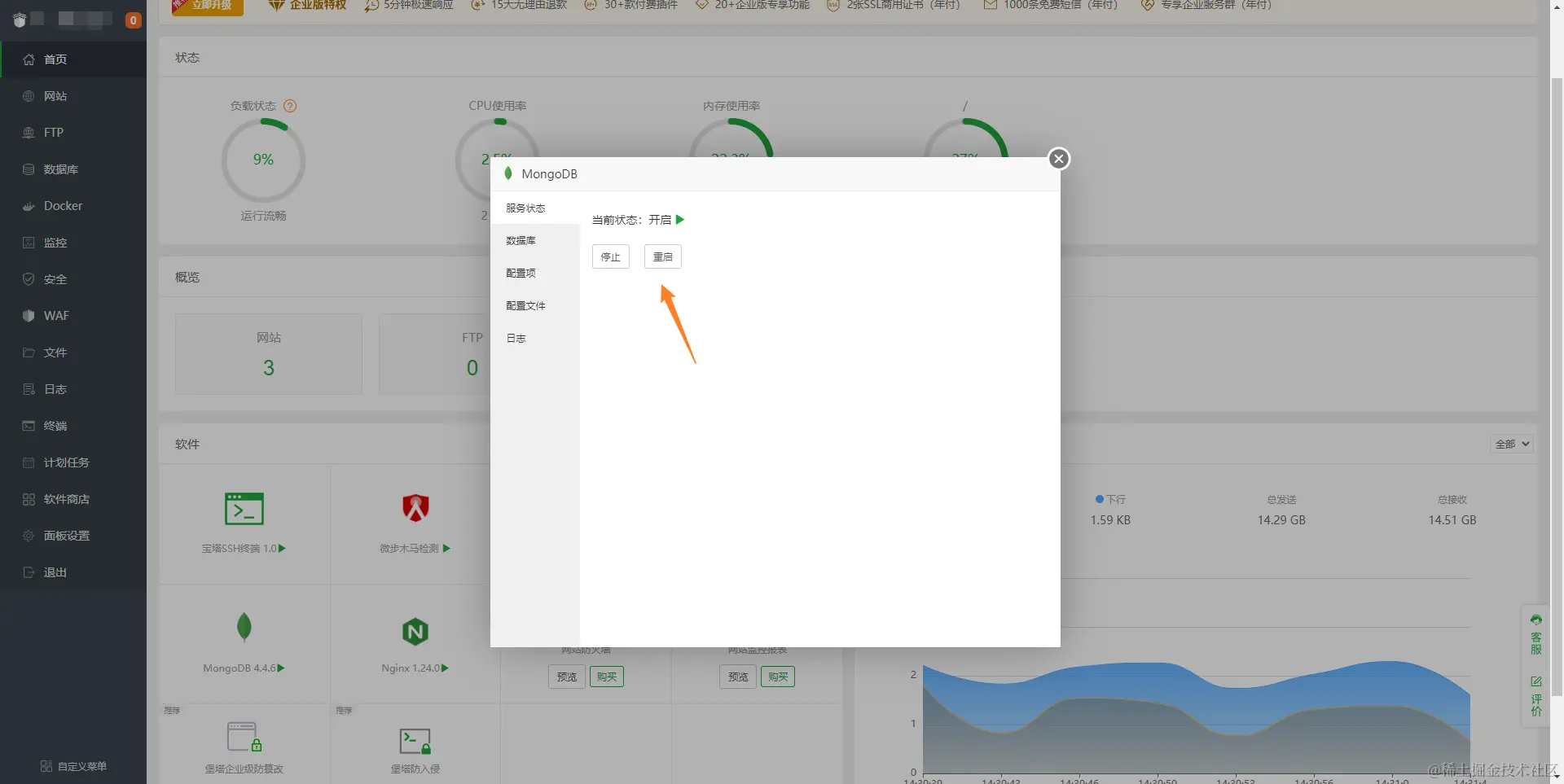Image resolution: width=1564 pixels, height=784 pixels.
Task: Select the 配置文件 tab in MongoDB dialog
Action: tap(535, 306)
